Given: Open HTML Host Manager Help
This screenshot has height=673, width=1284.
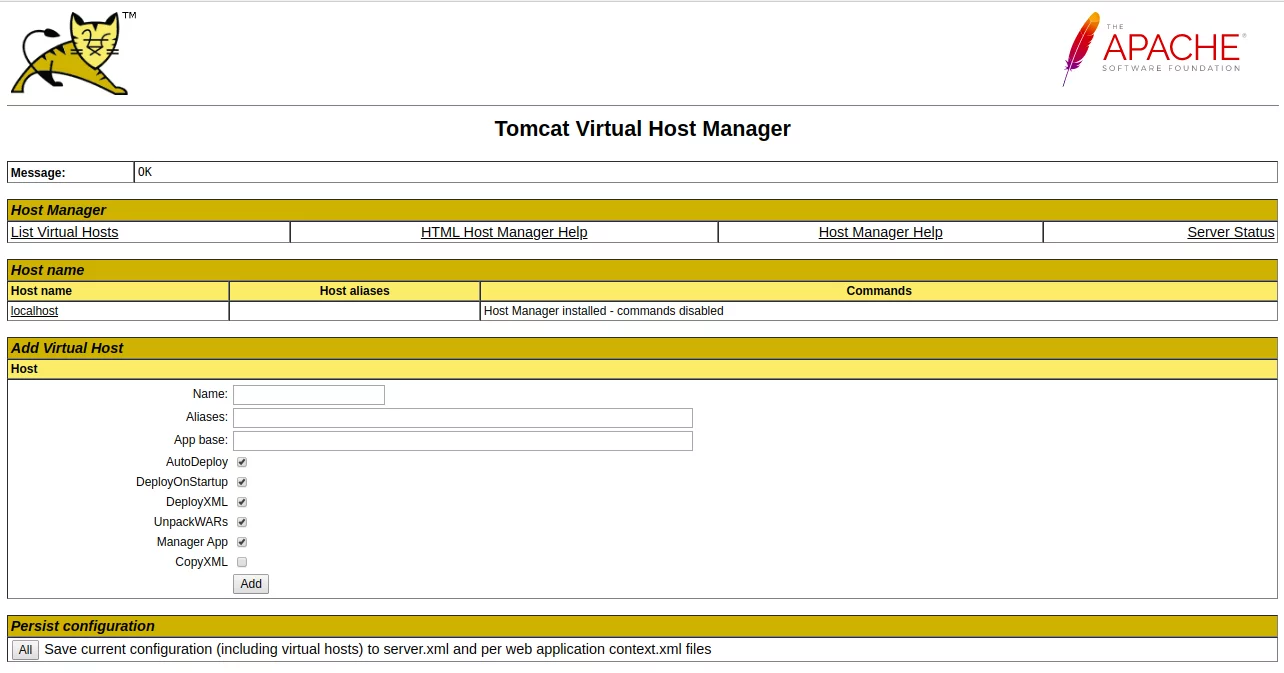Looking at the screenshot, I should coord(504,232).
